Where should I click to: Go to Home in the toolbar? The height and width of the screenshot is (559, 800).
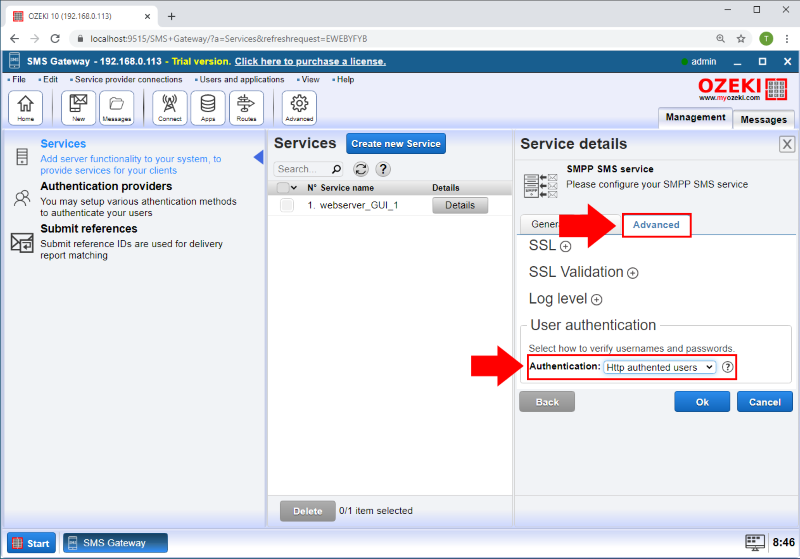26,108
